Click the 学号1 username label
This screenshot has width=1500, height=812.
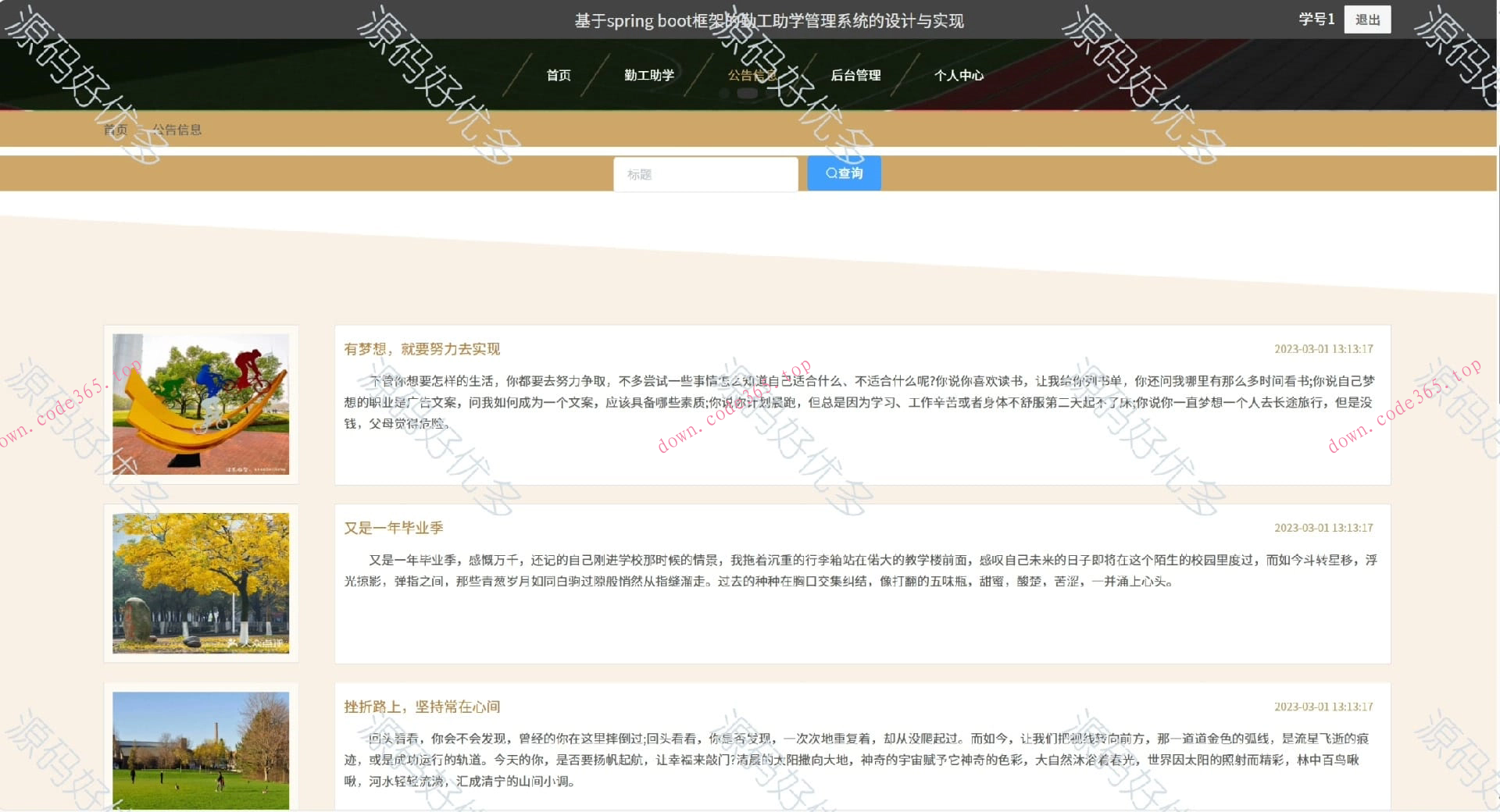coord(1317,19)
